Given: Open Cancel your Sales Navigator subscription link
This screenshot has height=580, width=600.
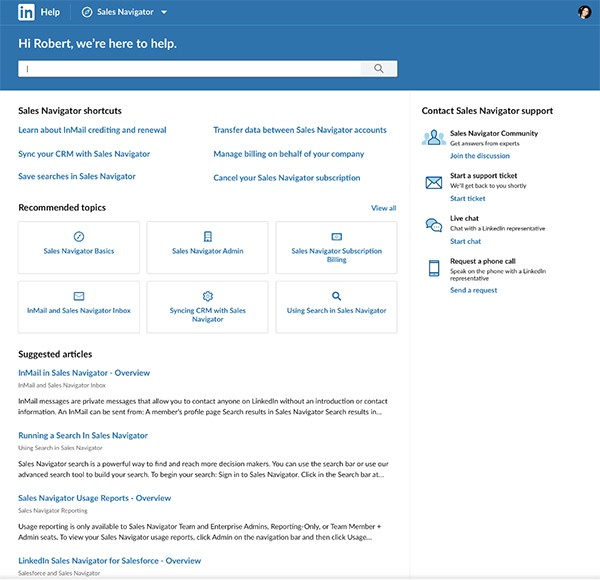Looking at the screenshot, I should click(286, 178).
